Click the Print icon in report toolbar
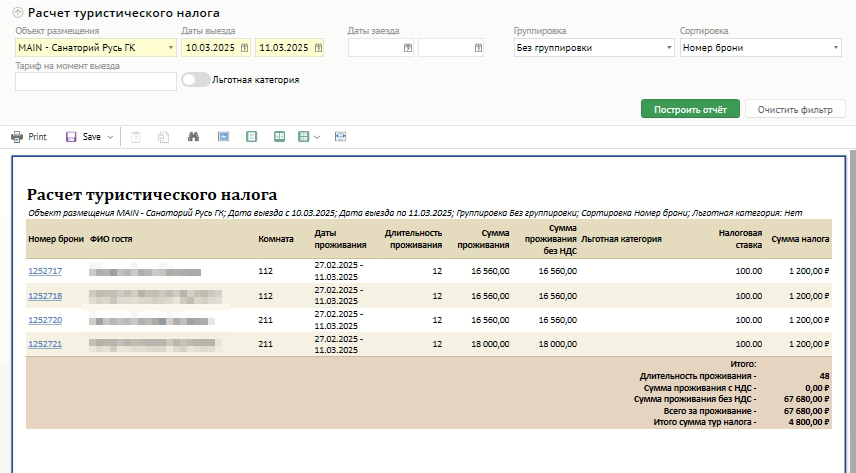This screenshot has height=473, width=856. tap(17, 136)
